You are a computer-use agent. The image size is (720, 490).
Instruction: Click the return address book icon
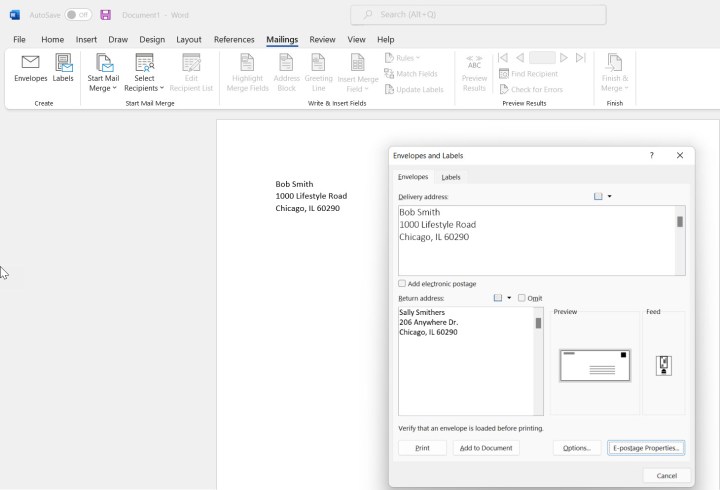[x=498, y=298]
